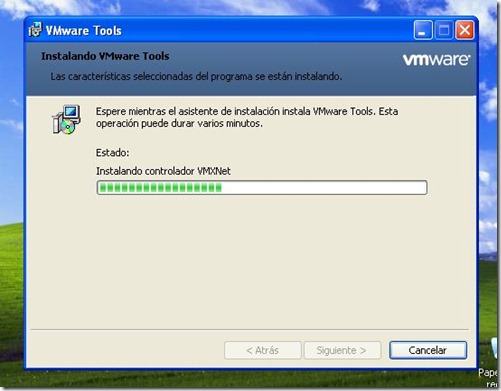Click the VMware Tools title bar text
Image resolution: width=501 pixels, height=391 pixels.
tap(84, 31)
